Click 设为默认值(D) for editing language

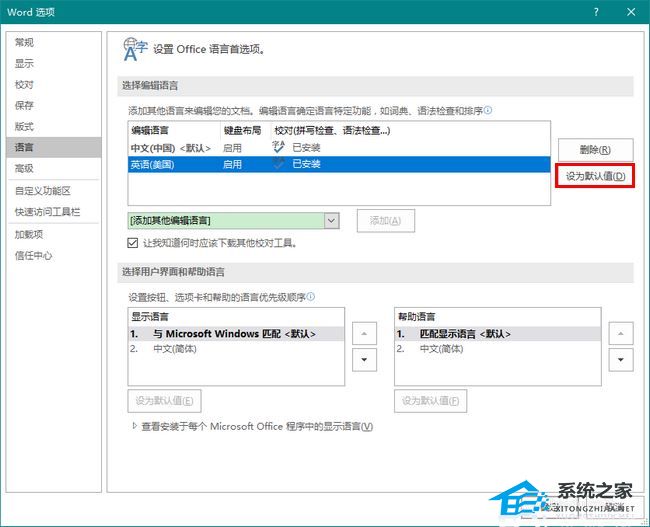pyautogui.click(x=595, y=176)
